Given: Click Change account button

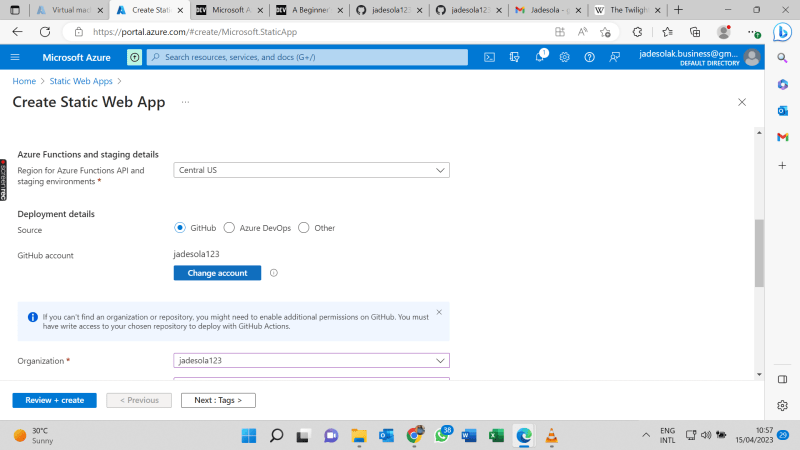Looking at the screenshot, I should coord(217,273).
